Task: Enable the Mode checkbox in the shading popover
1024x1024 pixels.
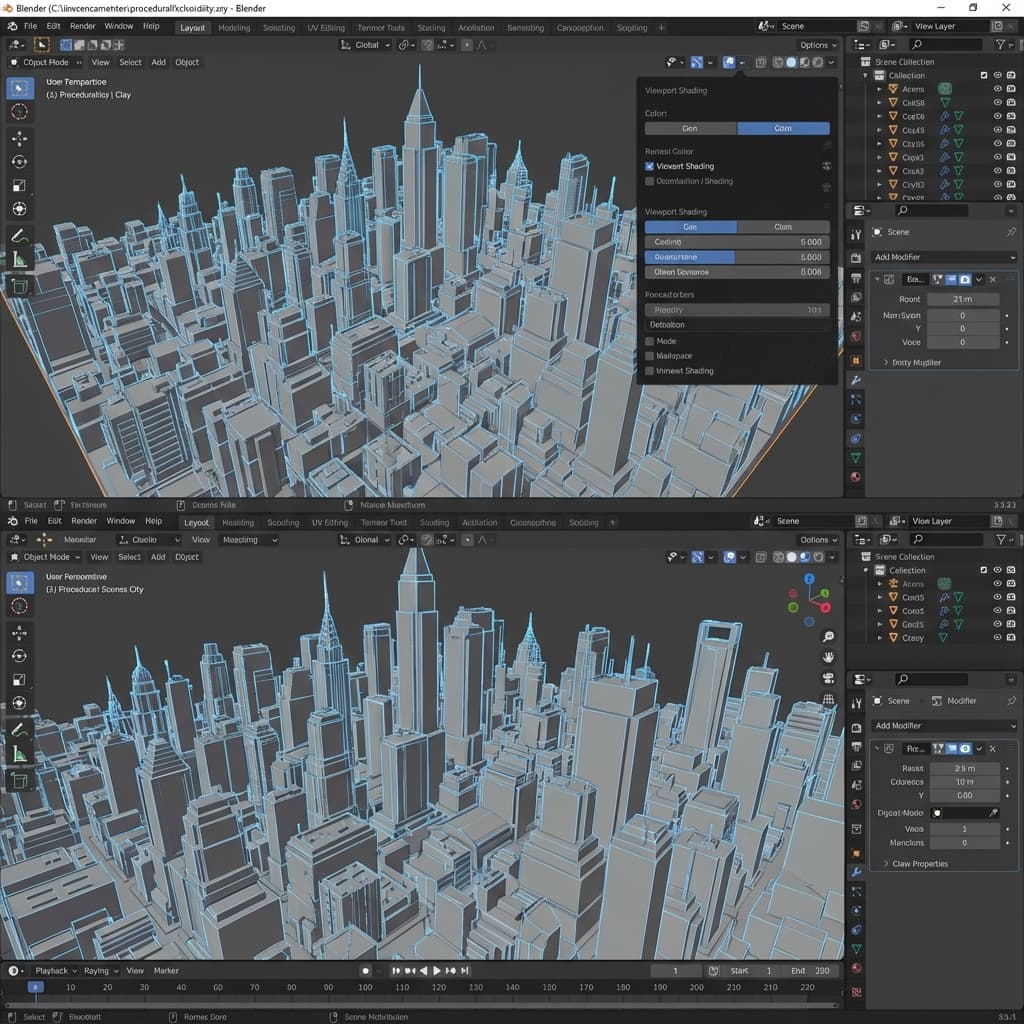Action: (x=651, y=341)
